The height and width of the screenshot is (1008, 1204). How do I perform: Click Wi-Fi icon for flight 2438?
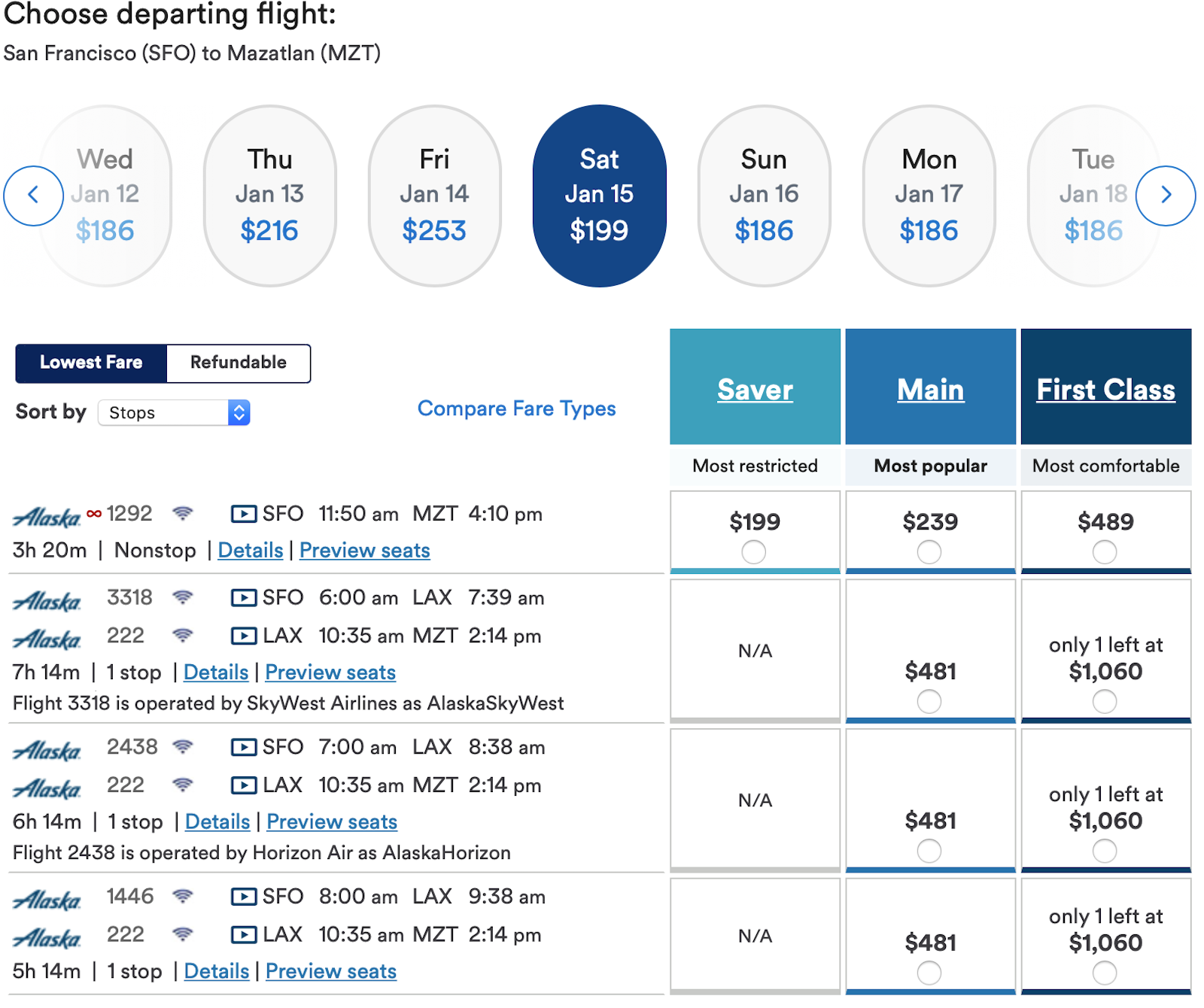click(x=183, y=747)
